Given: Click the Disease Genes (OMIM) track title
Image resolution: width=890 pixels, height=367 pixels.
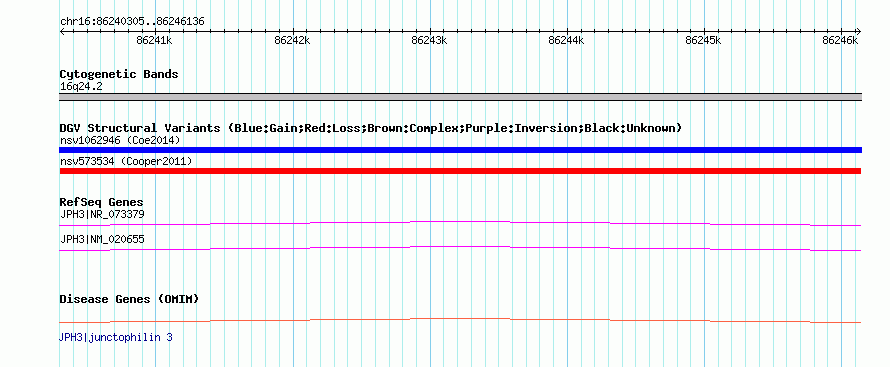Looking at the screenshot, I should [x=129, y=299].
